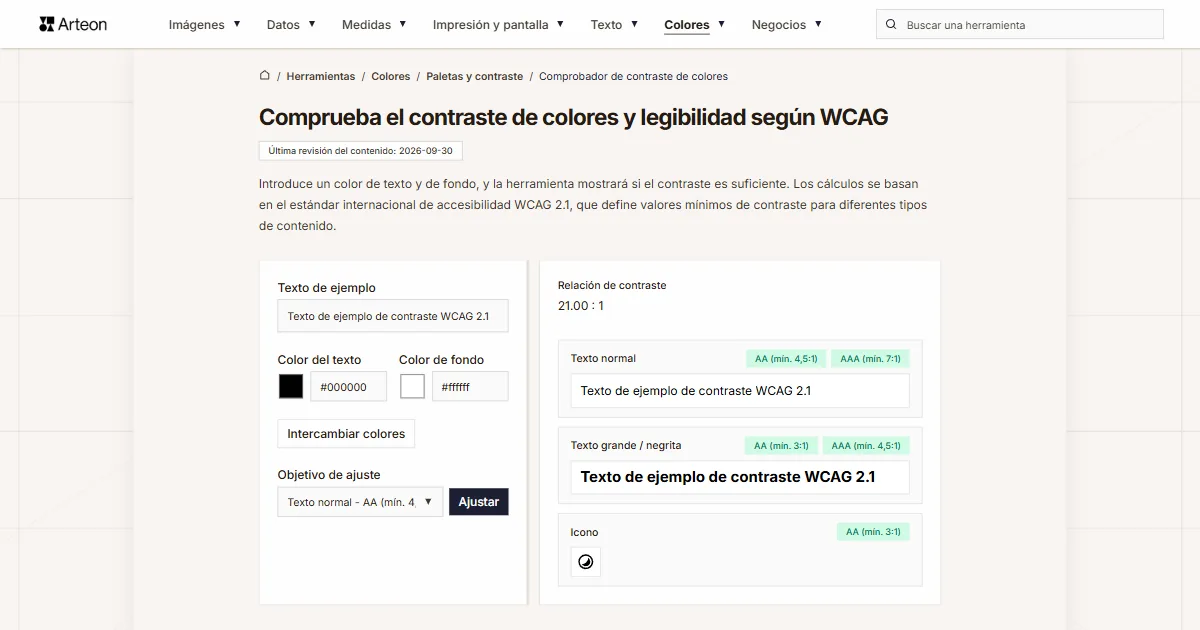This screenshot has width=1200, height=630.
Task: Click the Texto normal label
Action: [603, 358]
